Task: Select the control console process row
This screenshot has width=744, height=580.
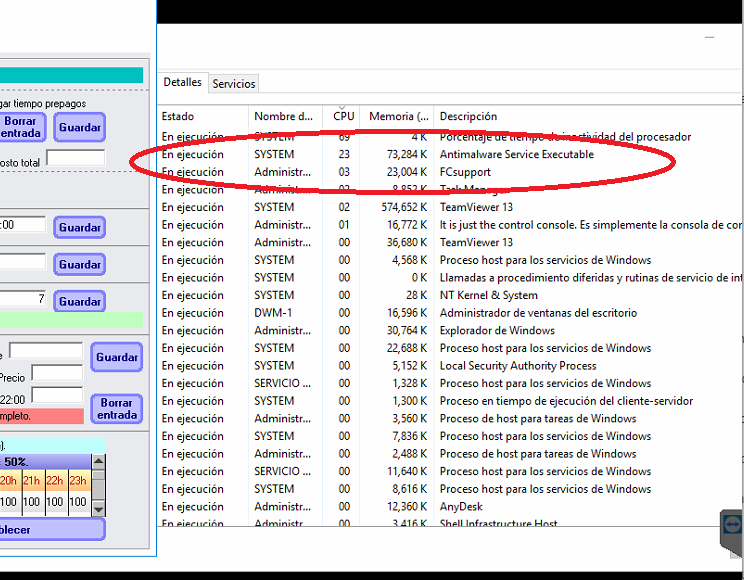Action: (x=450, y=225)
